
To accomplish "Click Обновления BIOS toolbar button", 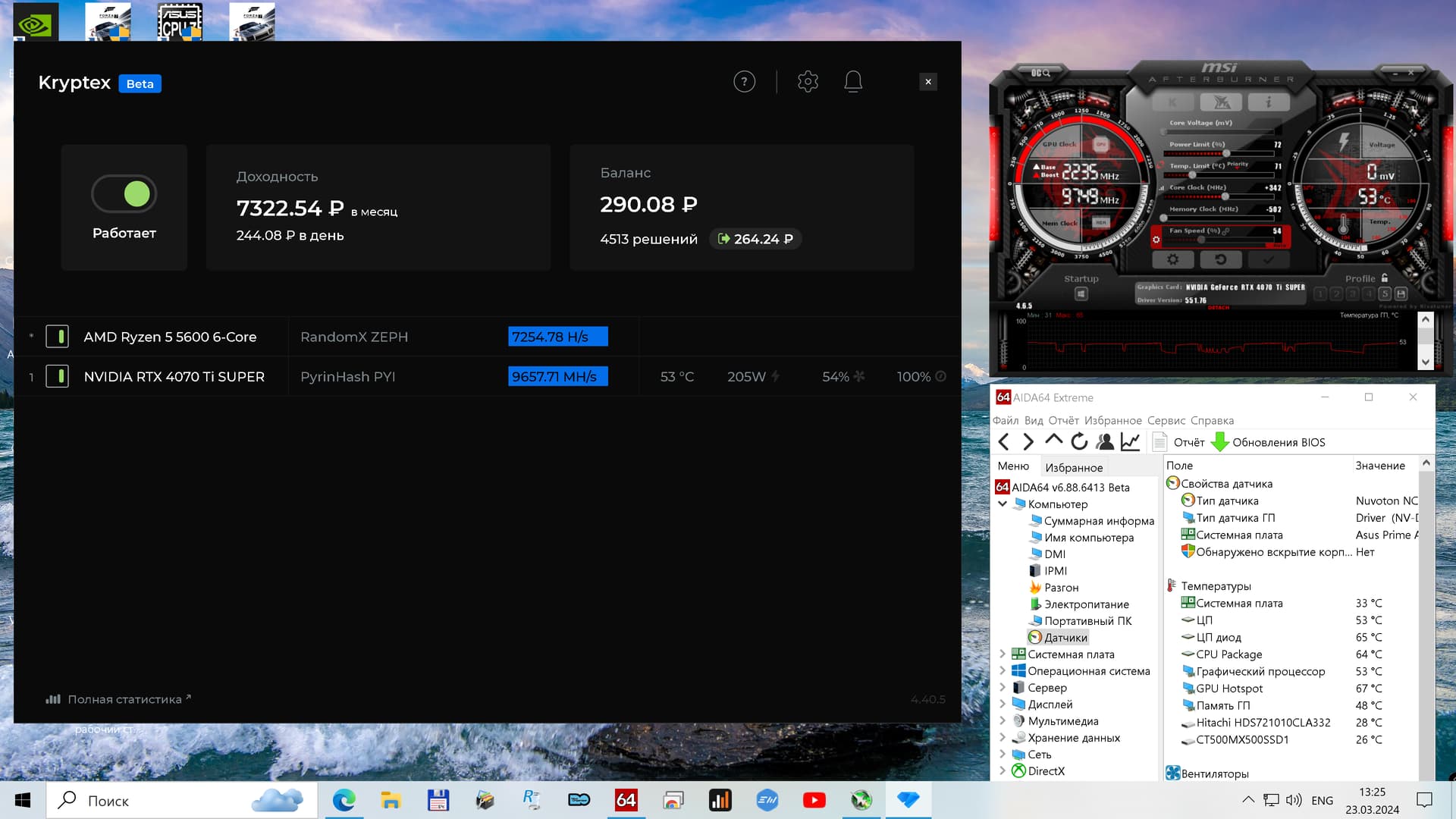I will click(x=1268, y=442).
